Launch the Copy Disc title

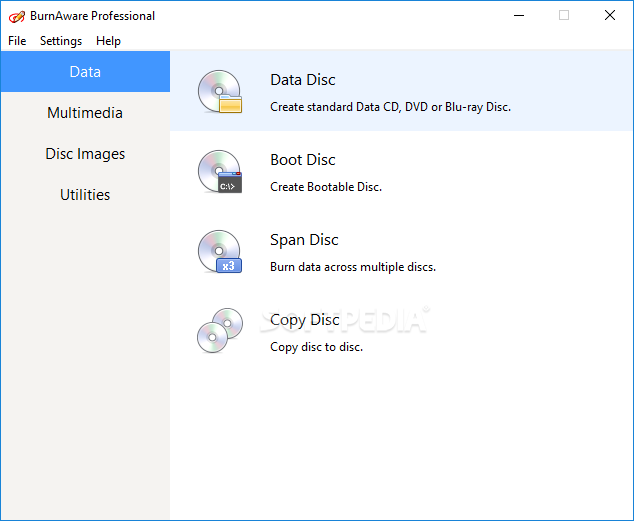click(x=305, y=320)
